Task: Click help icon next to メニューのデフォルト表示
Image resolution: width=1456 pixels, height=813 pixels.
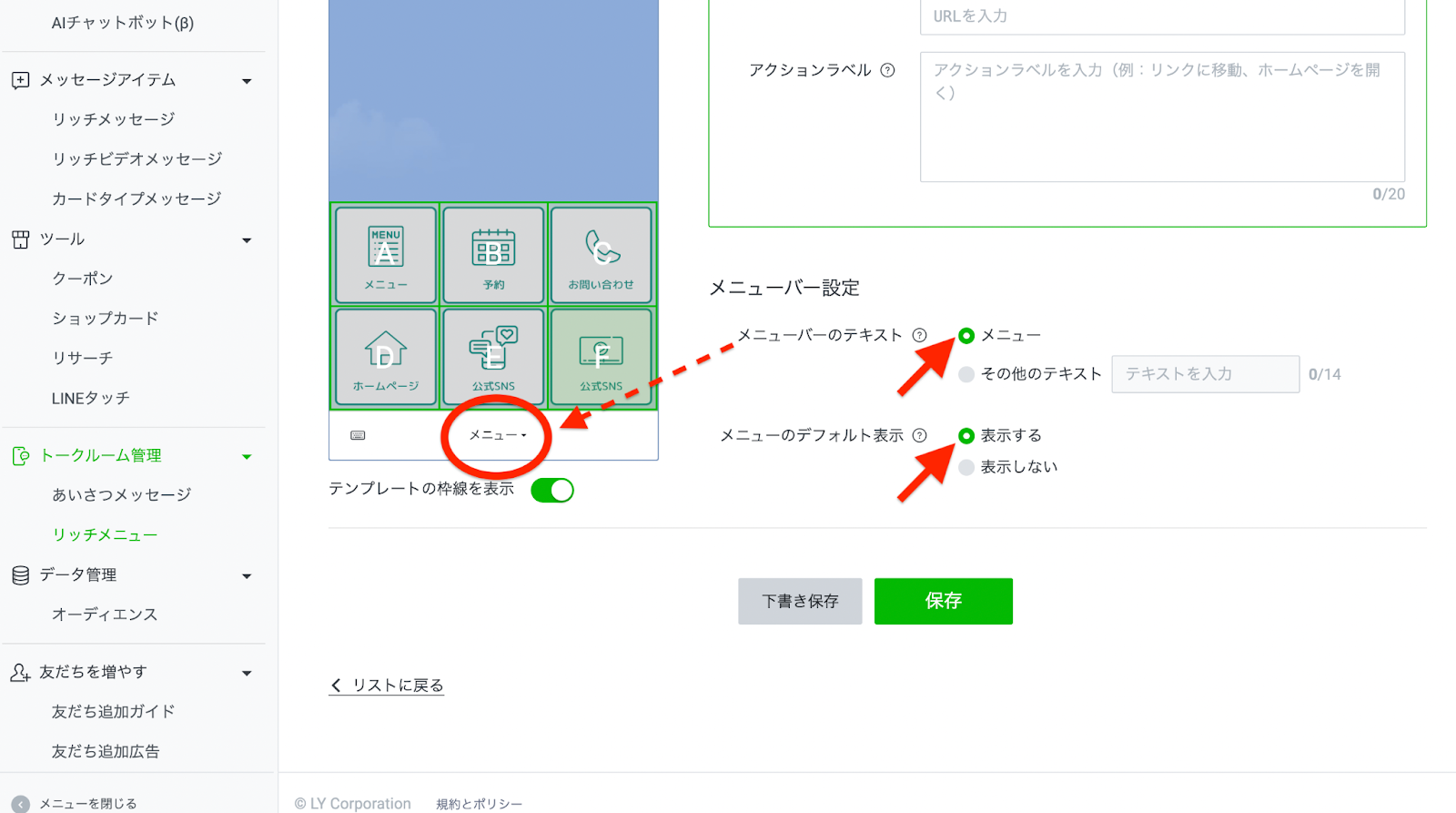Action: point(920,435)
